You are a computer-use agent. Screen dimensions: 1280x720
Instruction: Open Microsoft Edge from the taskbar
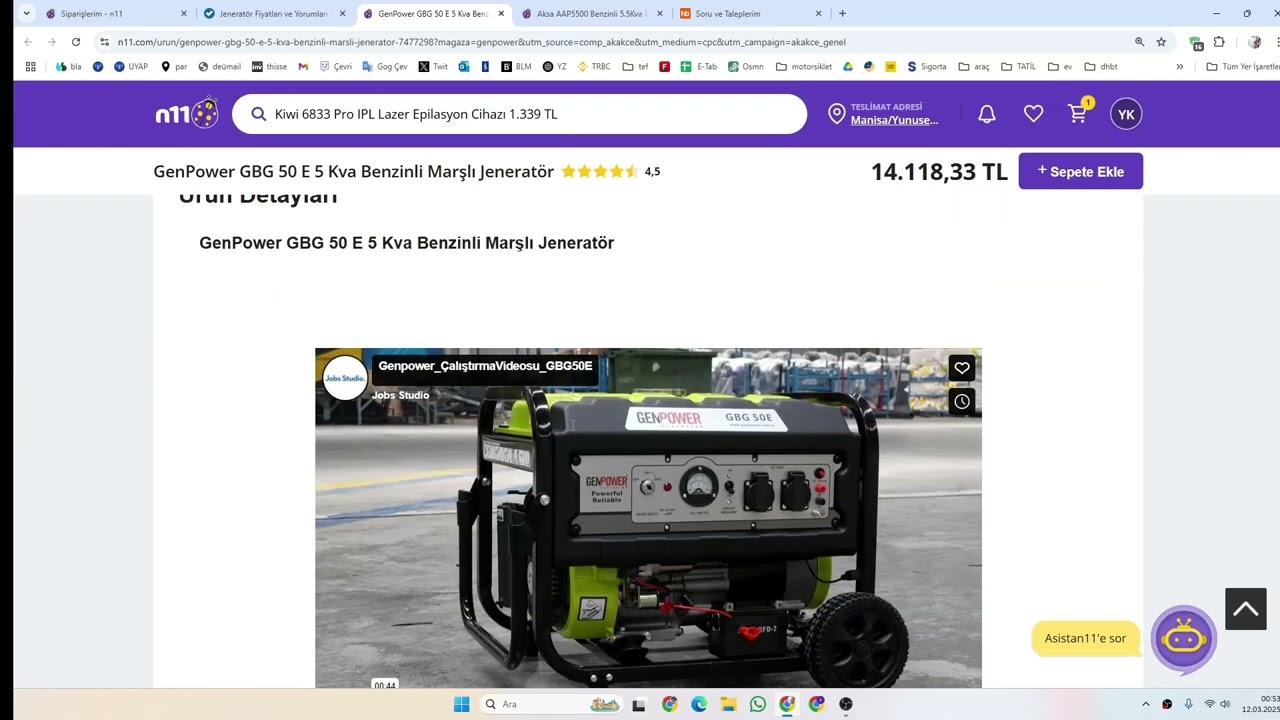699,704
